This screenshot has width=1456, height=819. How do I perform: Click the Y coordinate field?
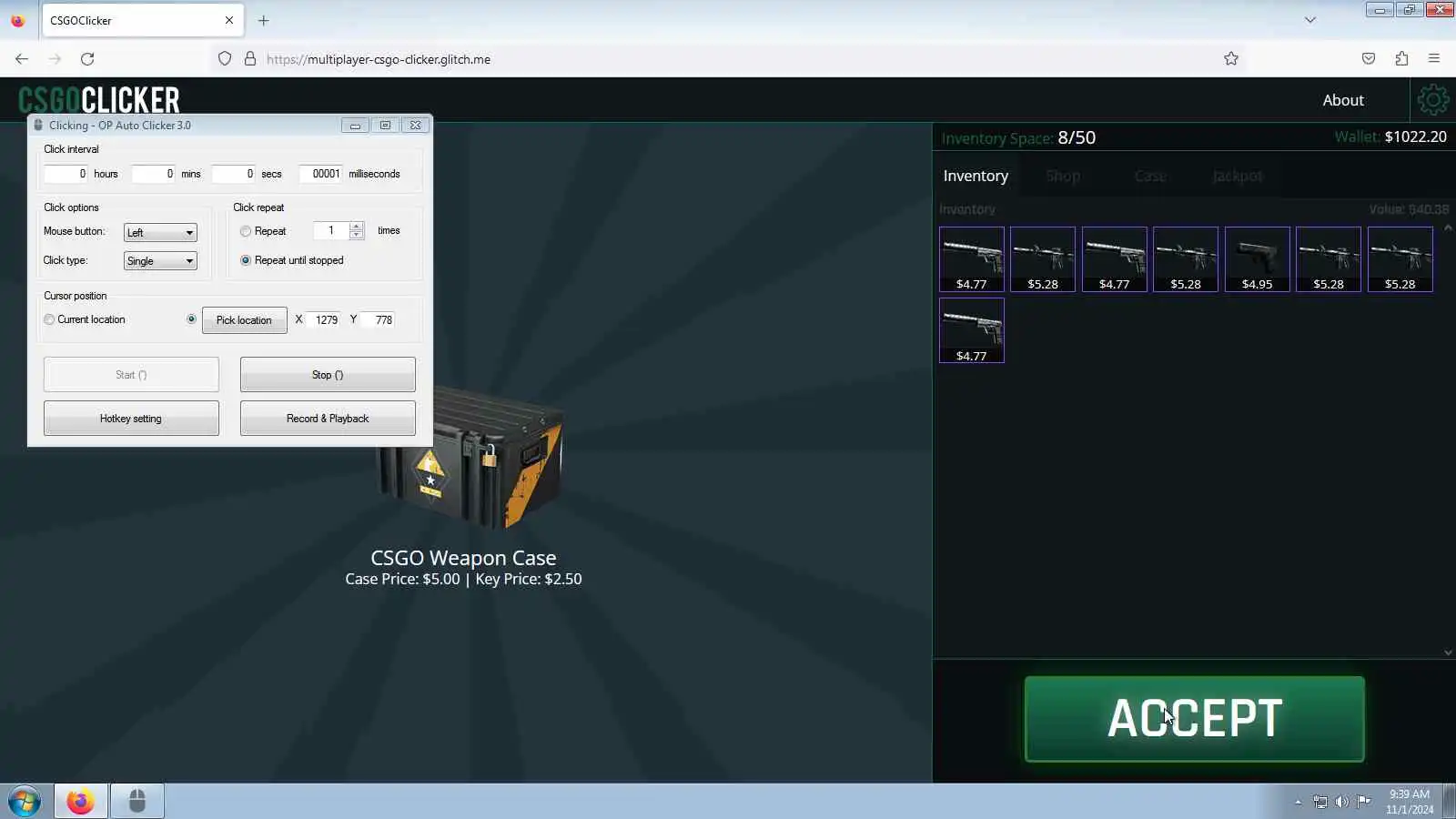tap(378, 320)
